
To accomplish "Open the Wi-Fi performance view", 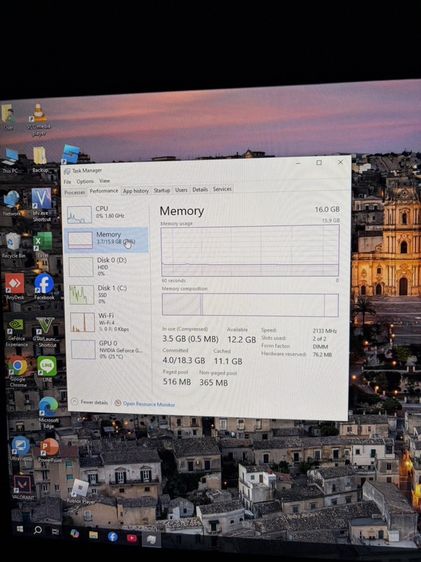I will 108,322.
